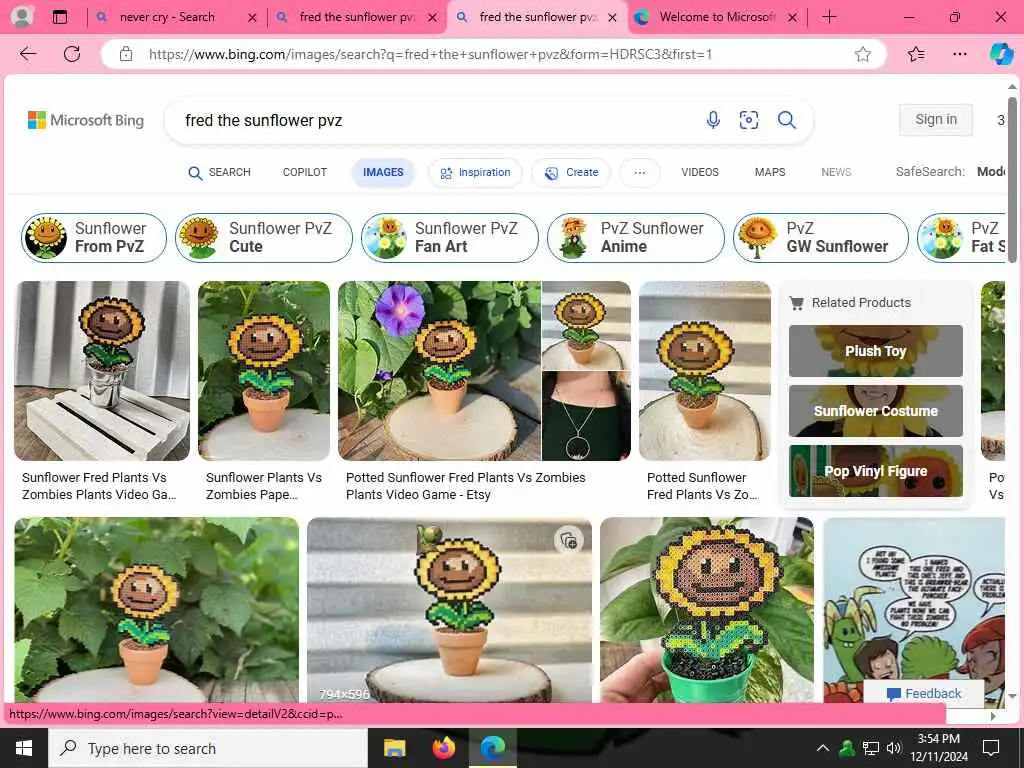Submit search with magnifier icon
Viewport: 1024px width, 768px height.
point(786,120)
